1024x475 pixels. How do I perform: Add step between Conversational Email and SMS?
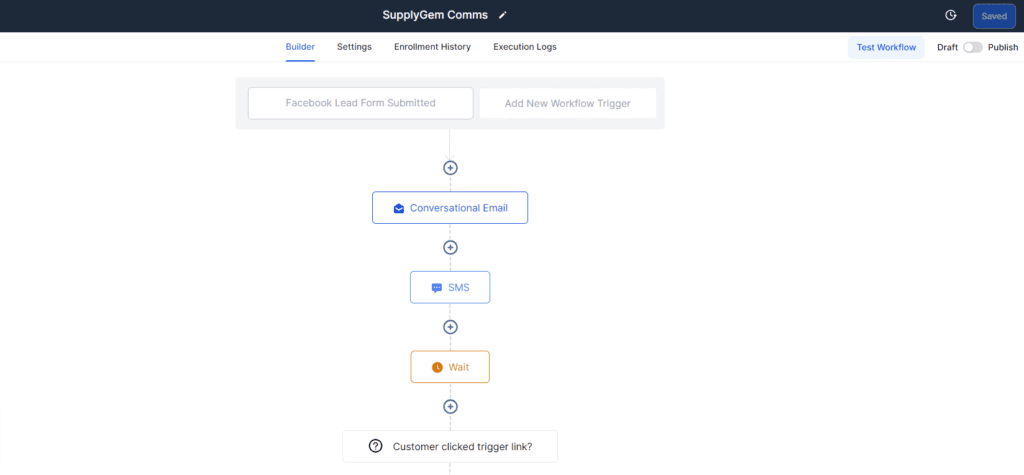point(450,248)
